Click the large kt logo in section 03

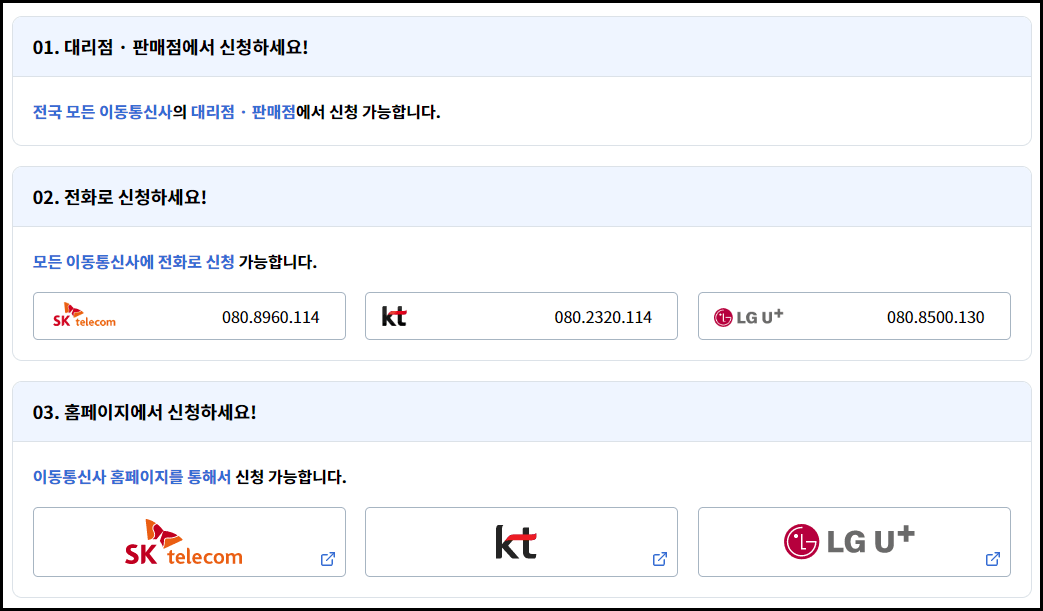(x=514, y=540)
